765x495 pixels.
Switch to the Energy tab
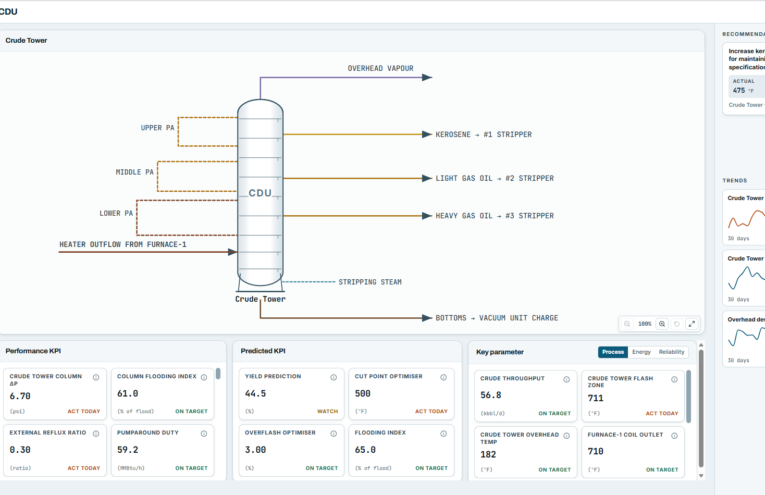pos(642,352)
